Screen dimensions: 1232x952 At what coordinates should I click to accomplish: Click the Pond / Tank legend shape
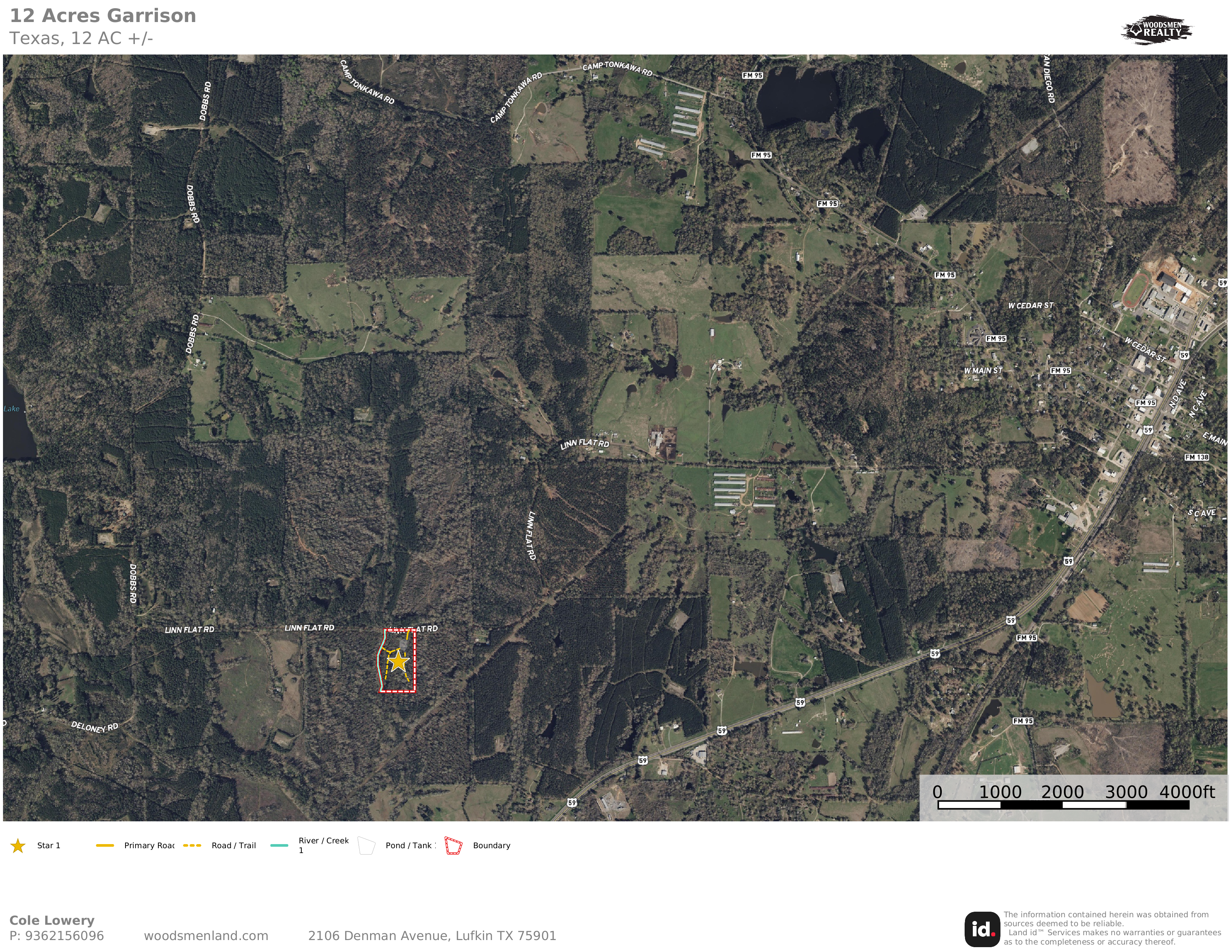point(367,845)
